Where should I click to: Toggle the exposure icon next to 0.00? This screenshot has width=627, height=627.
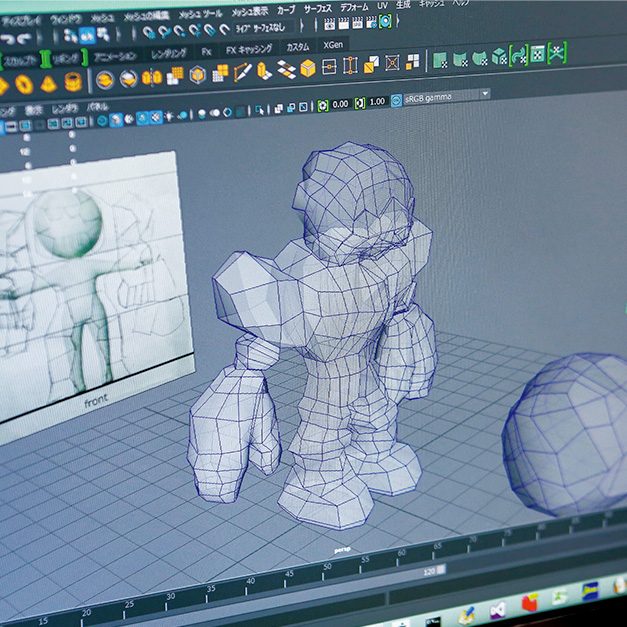(323, 106)
